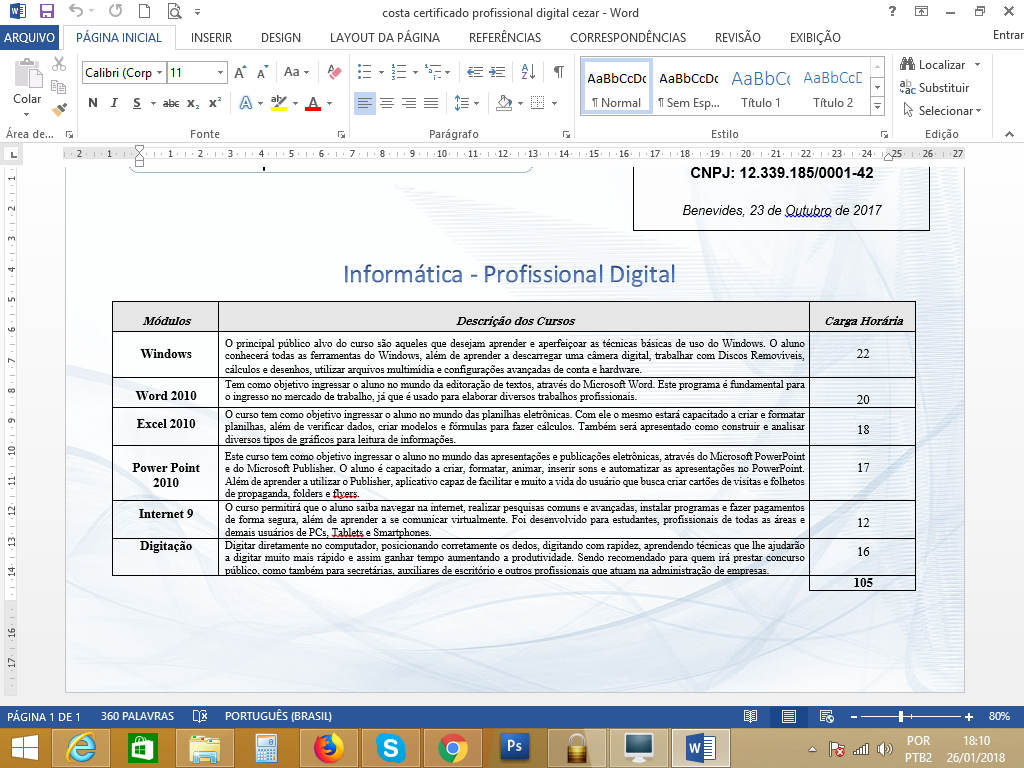The height and width of the screenshot is (768, 1024).
Task: Open Photoshop from the taskbar
Action: tap(515, 746)
